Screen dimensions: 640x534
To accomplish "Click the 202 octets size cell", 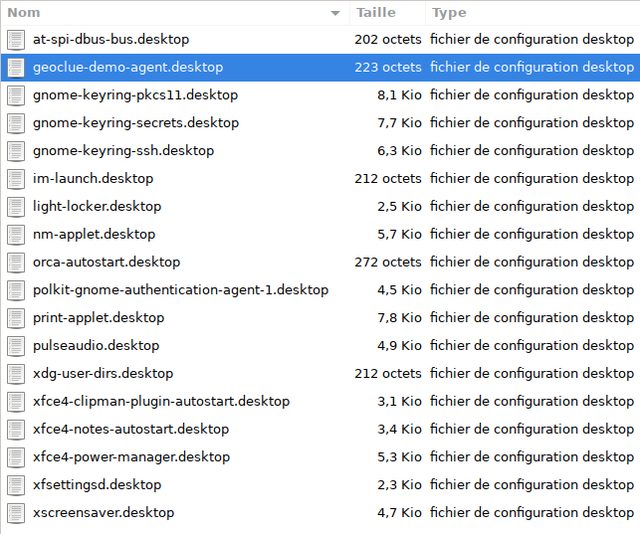I will click(388, 40).
